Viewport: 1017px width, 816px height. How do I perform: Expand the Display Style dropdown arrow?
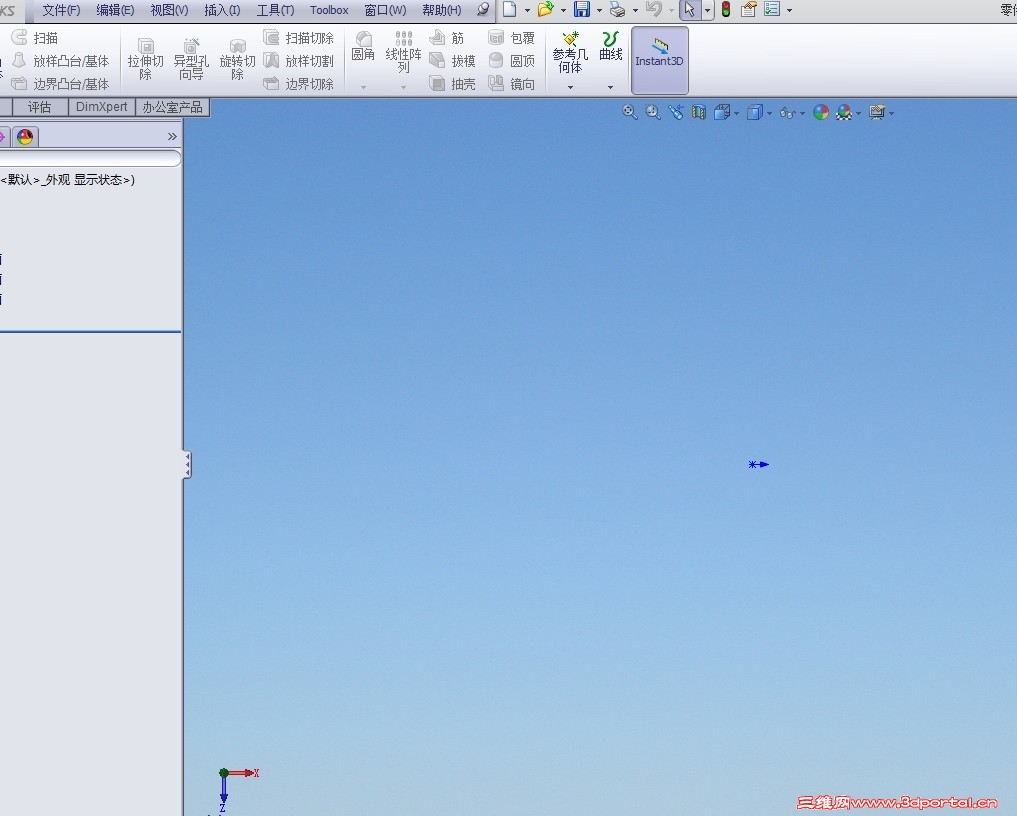tap(769, 114)
